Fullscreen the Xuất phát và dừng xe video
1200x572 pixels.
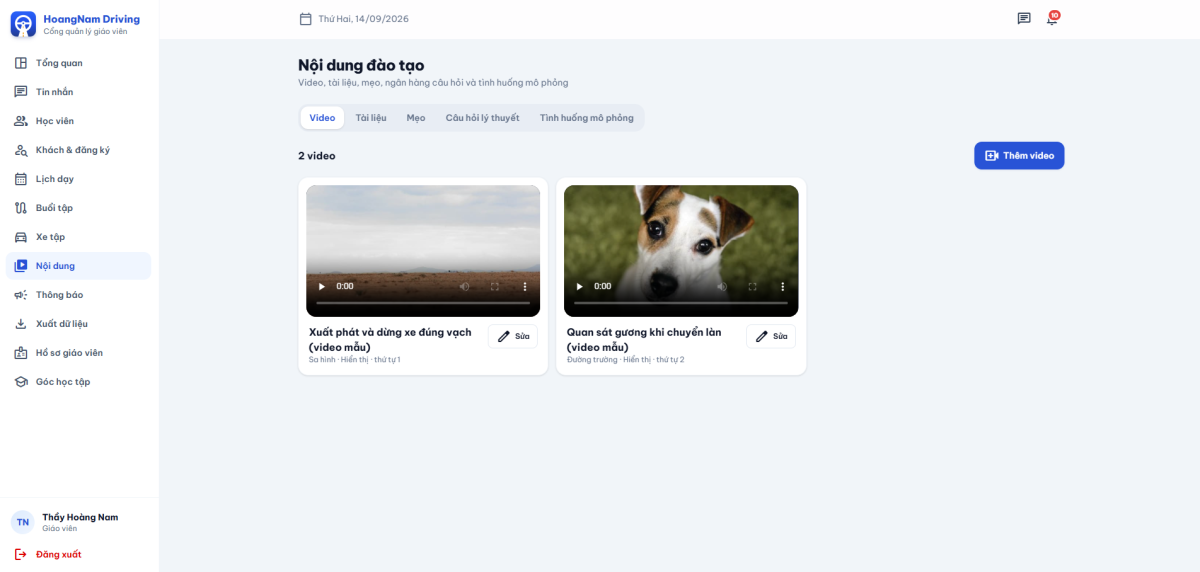495,287
